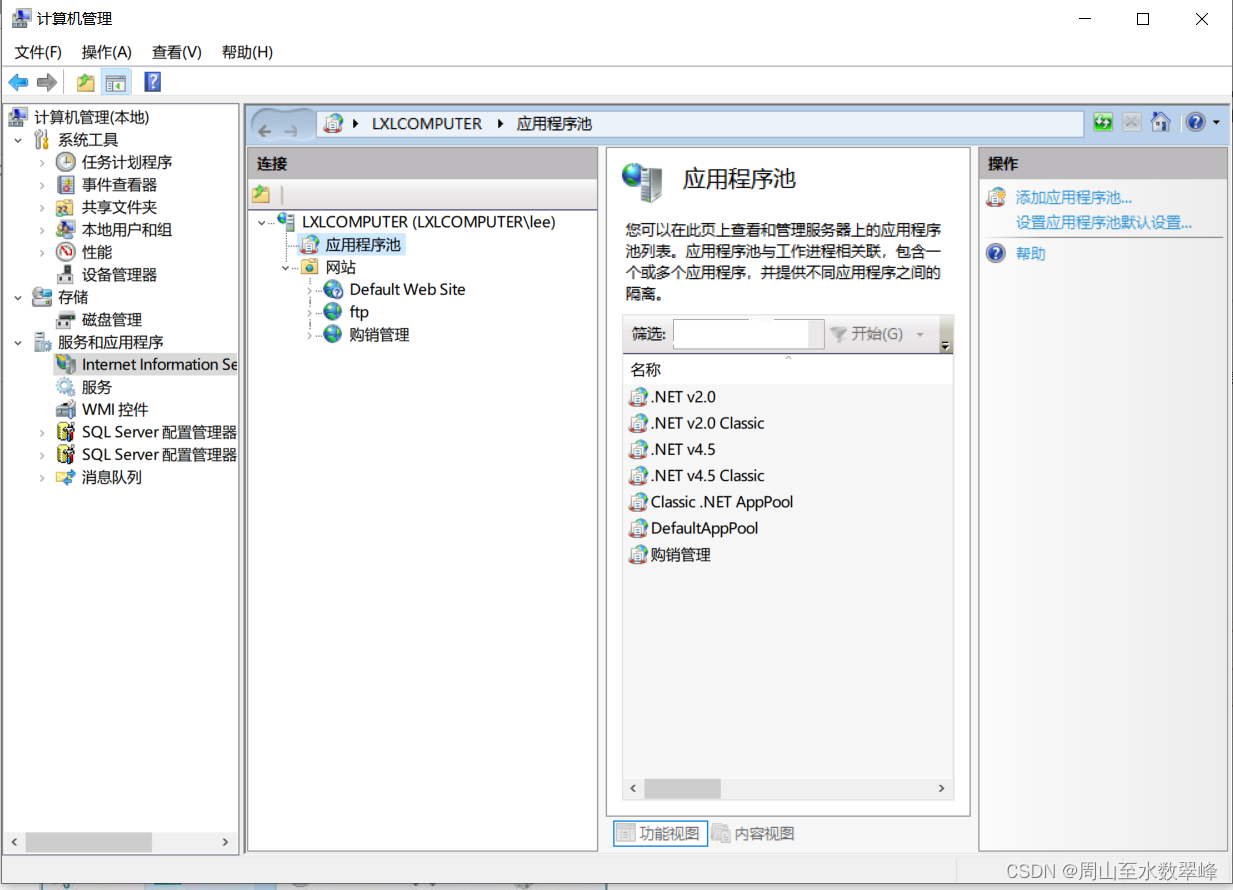
Task: Select the .NET v4.5 Classic pool
Action: tap(707, 476)
